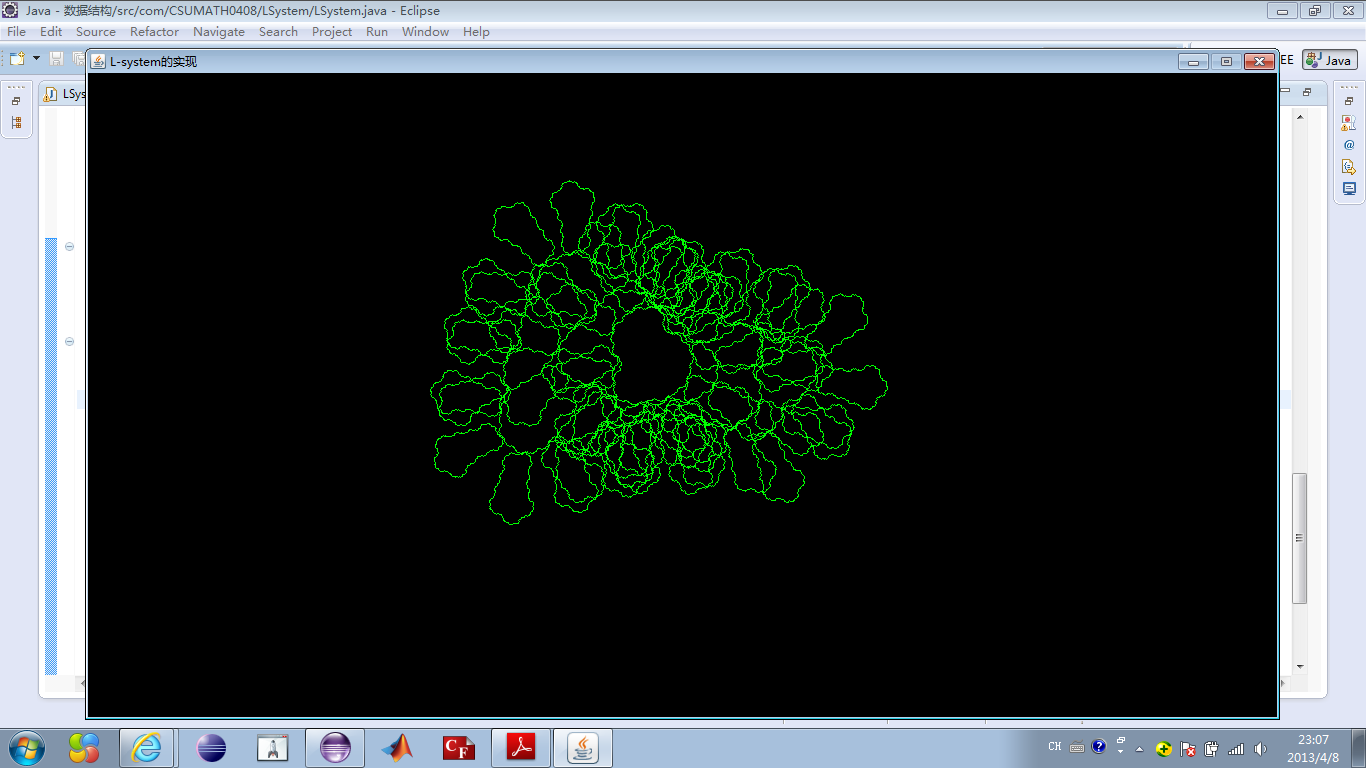
Task: Show hidden system tray icons
Action: click(1139, 748)
